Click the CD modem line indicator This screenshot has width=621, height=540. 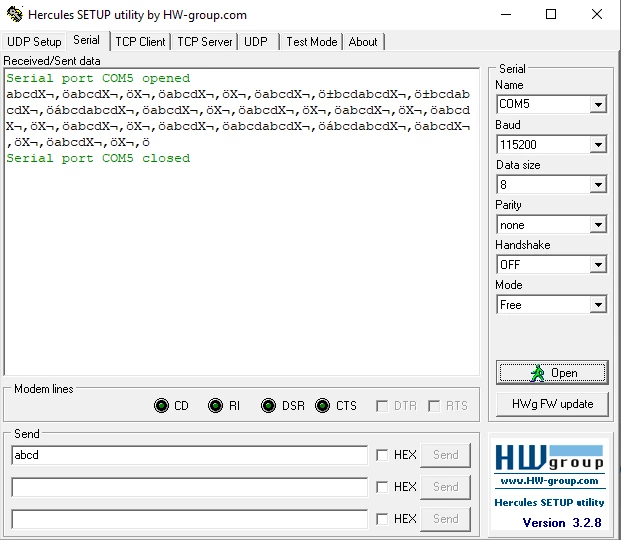tap(161, 406)
